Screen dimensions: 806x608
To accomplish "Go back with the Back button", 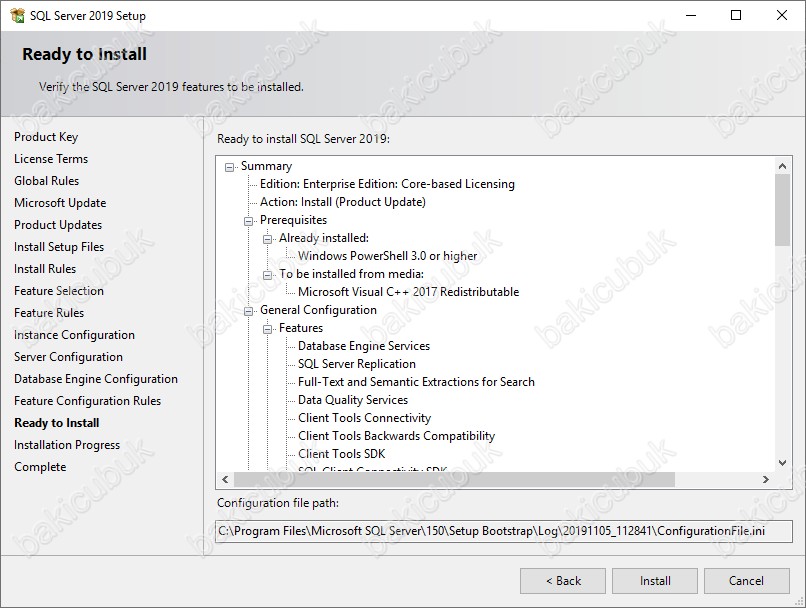I will [x=563, y=581].
